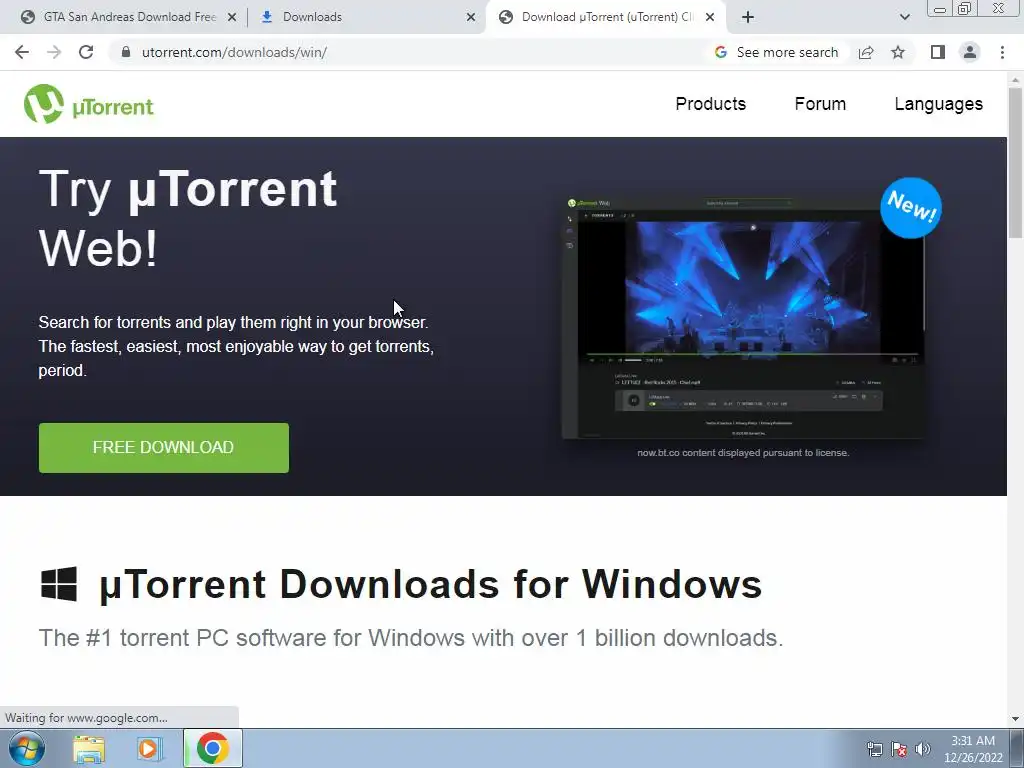Close the GTA San Andreas tab
Screen dimensions: 1024x768
(x=232, y=17)
